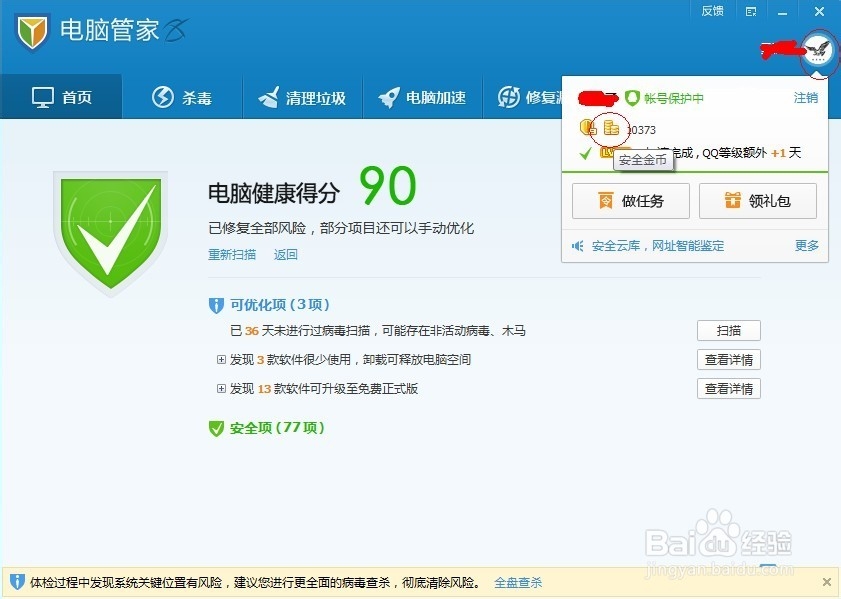Click the green 帐号保护中 shield icon
The height and width of the screenshot is (599, 841).
coord(633,98)
